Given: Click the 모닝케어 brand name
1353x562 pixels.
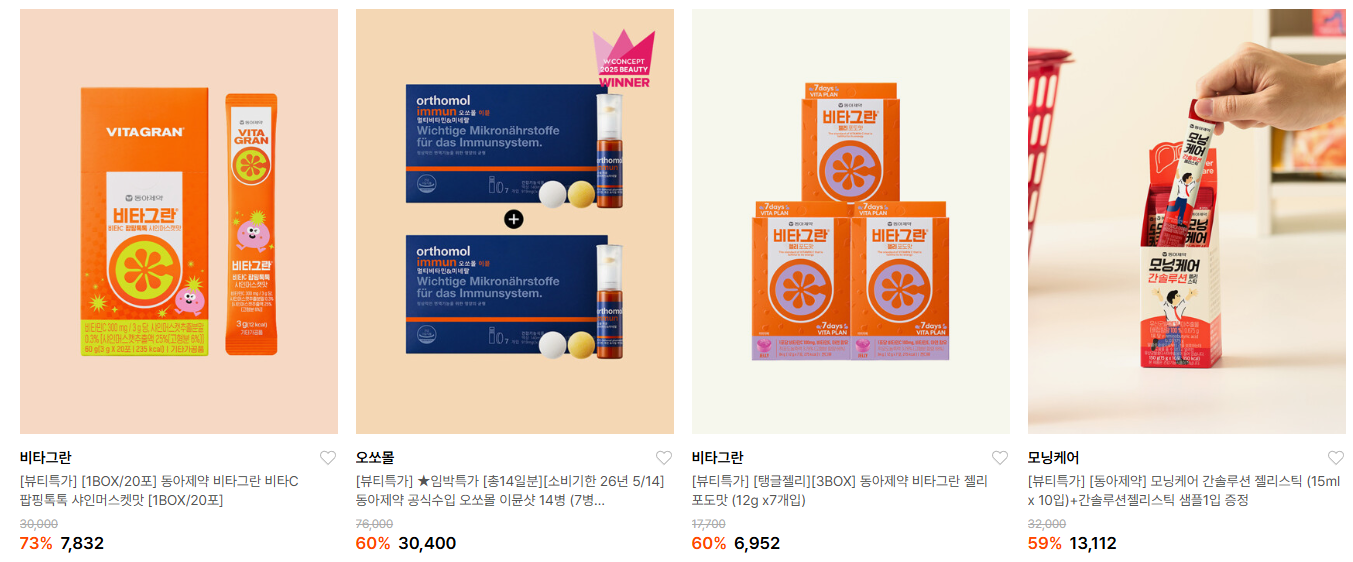Looking at the screenshot, I should tap(1053, 458).
